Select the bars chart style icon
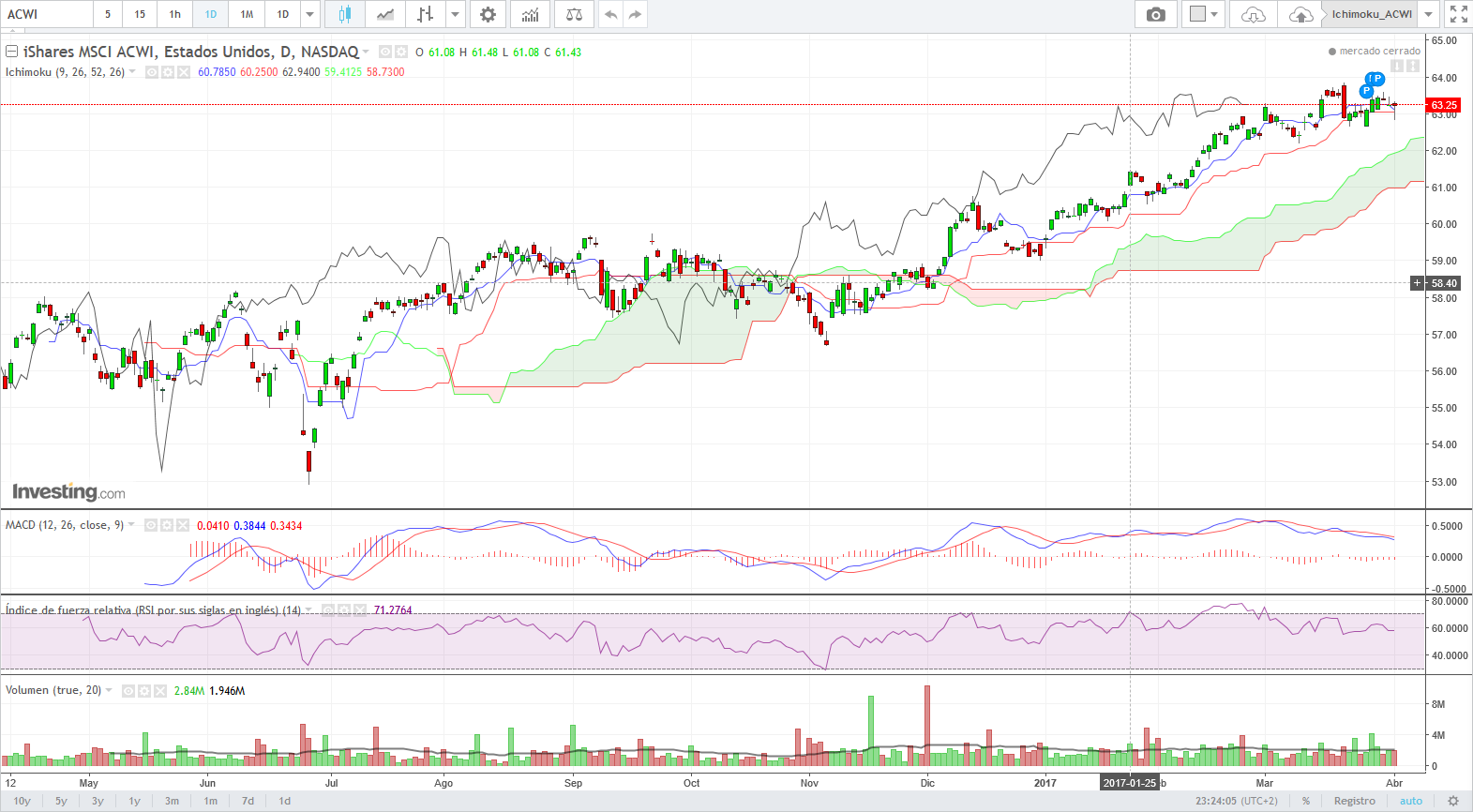 coord(426,14)
